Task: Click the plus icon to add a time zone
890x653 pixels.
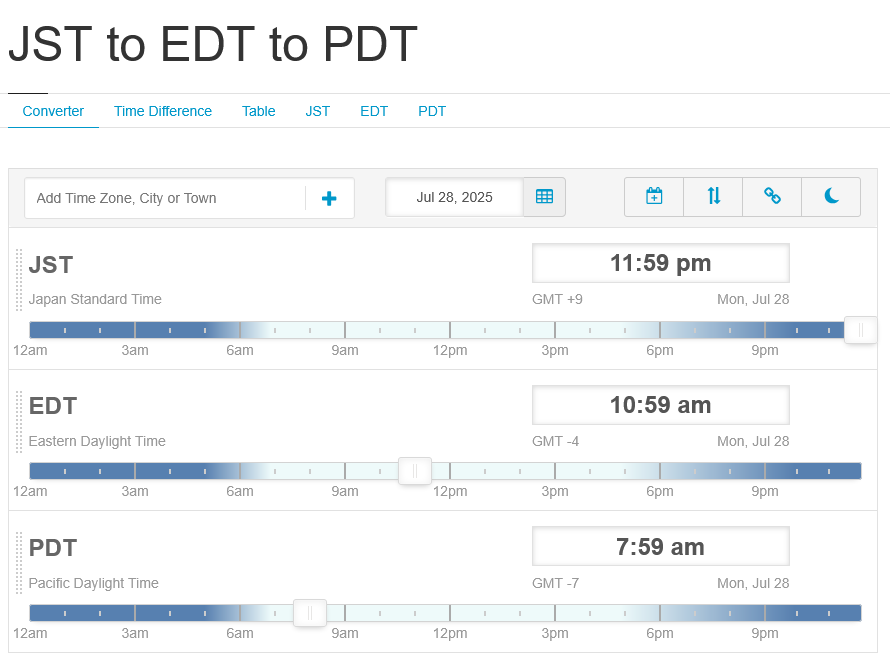Action: (x=329, y=198)
